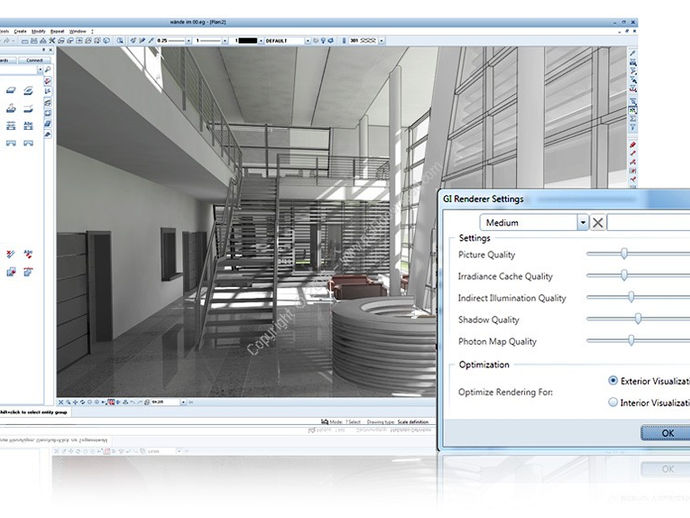Click the layered slab icon in the left palette's top row
This screenshot has width=690, height=518.
(x=28, y=91)
